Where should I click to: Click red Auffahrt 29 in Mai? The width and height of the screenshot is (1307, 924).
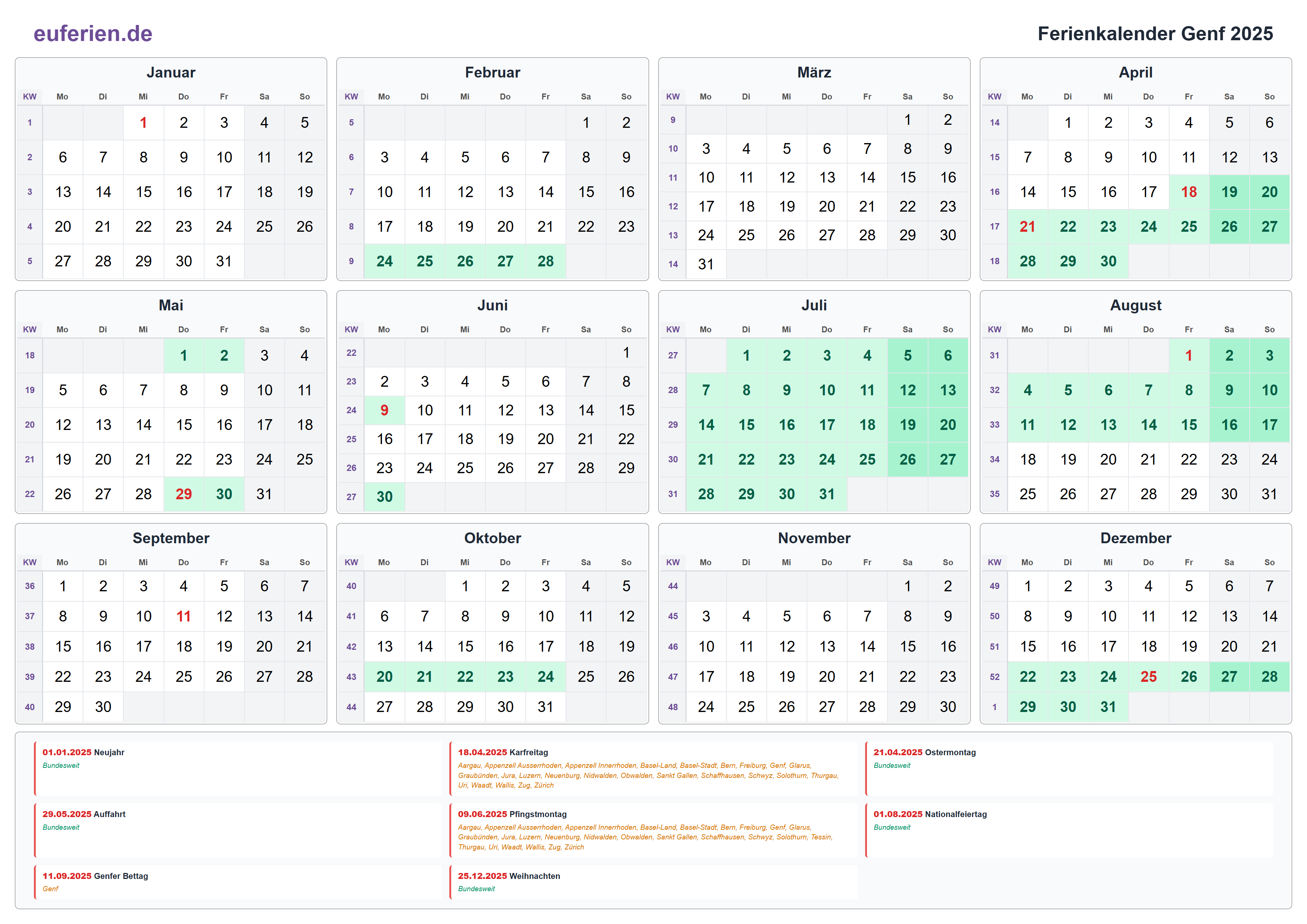point(183,494)
